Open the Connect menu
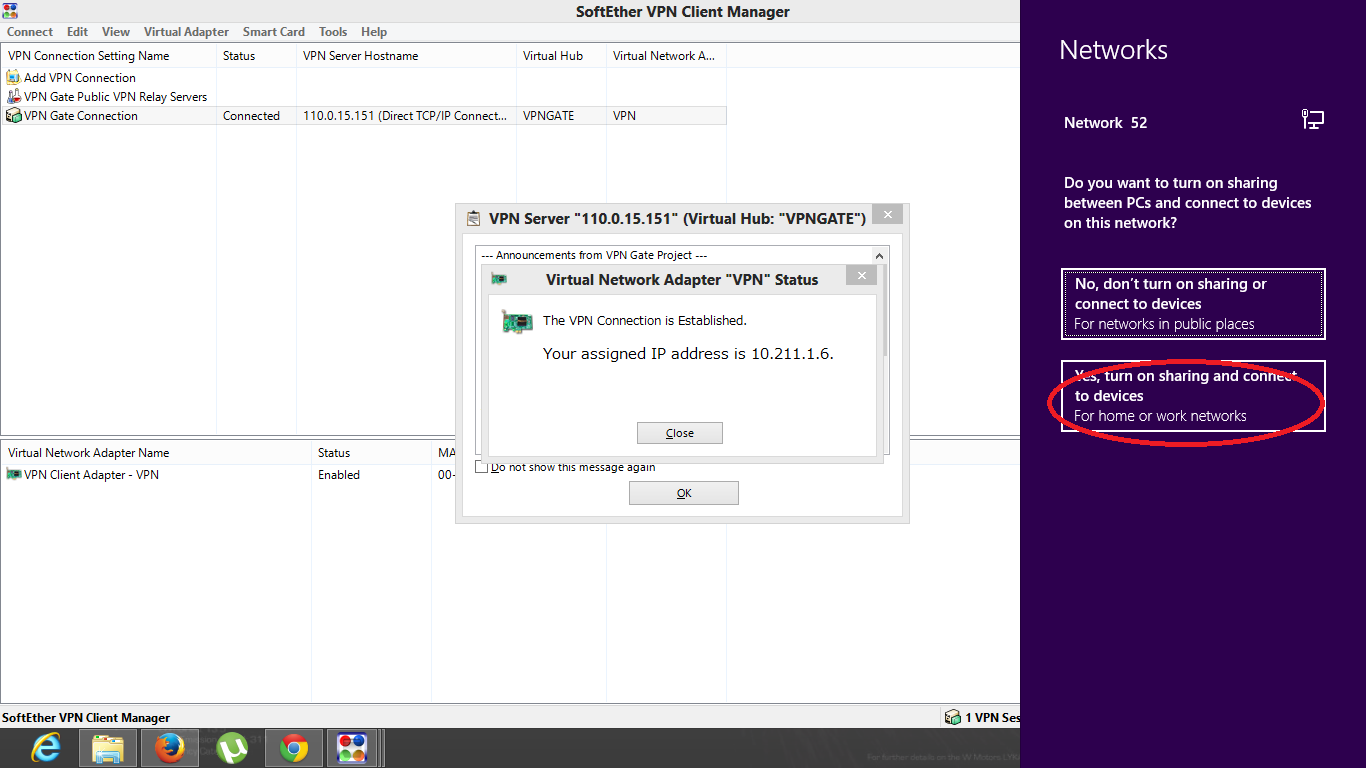The image size is (1366, 768). coord(30,32)
